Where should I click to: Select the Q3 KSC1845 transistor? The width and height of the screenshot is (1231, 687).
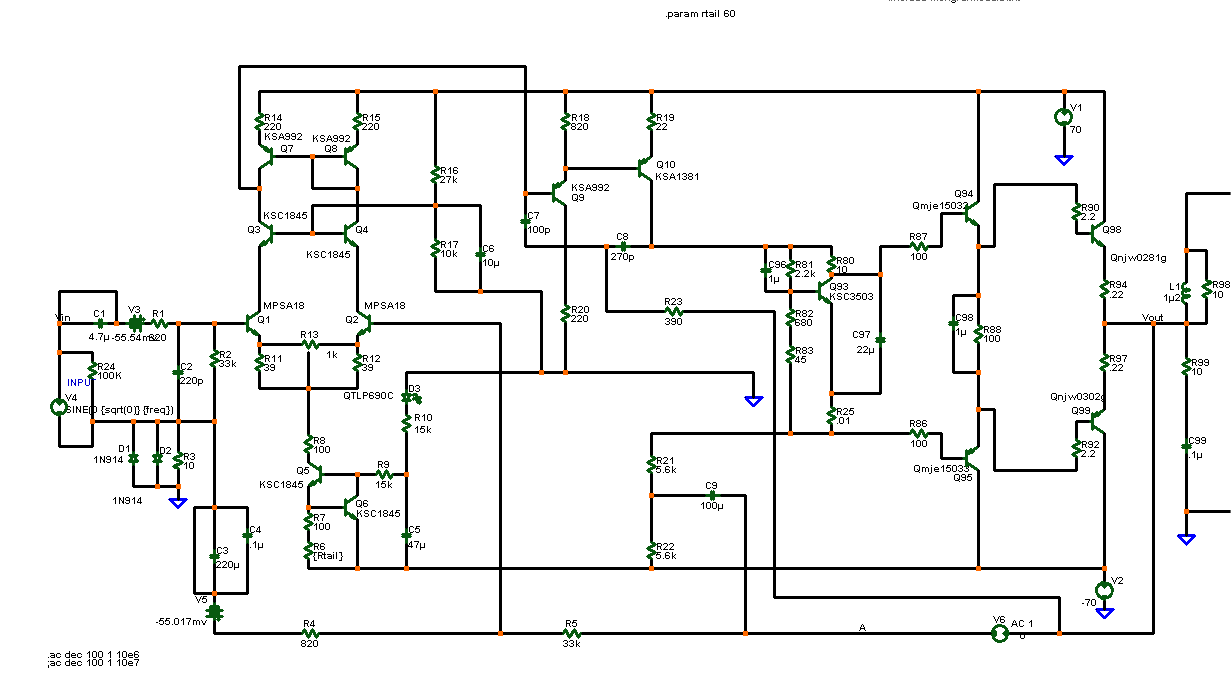point(265,235)
